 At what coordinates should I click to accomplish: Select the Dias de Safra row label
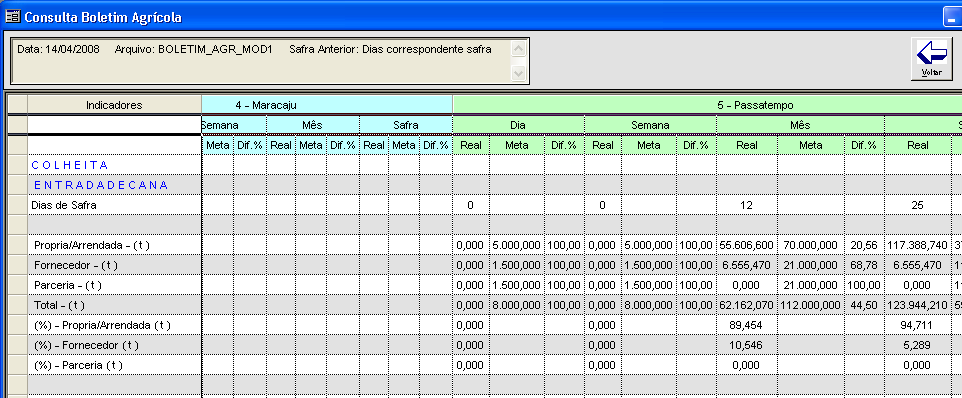coord(64,205)
